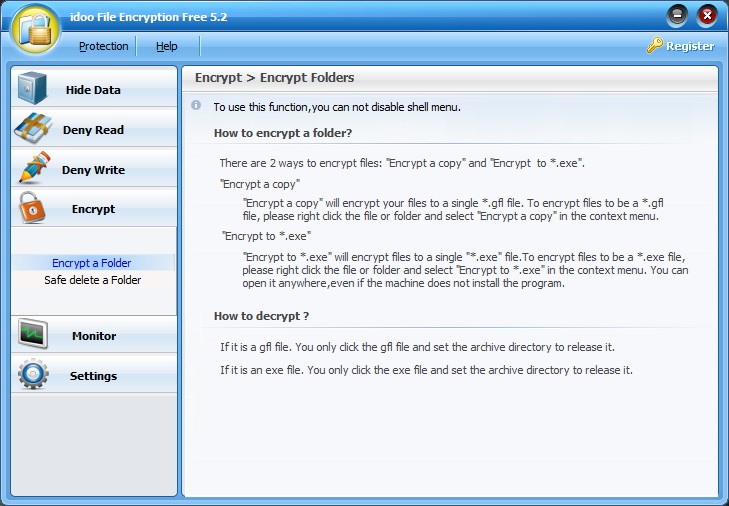Expand the Settings section
The height and width of the screenshot is (506, 729).
tap(94, 374)
